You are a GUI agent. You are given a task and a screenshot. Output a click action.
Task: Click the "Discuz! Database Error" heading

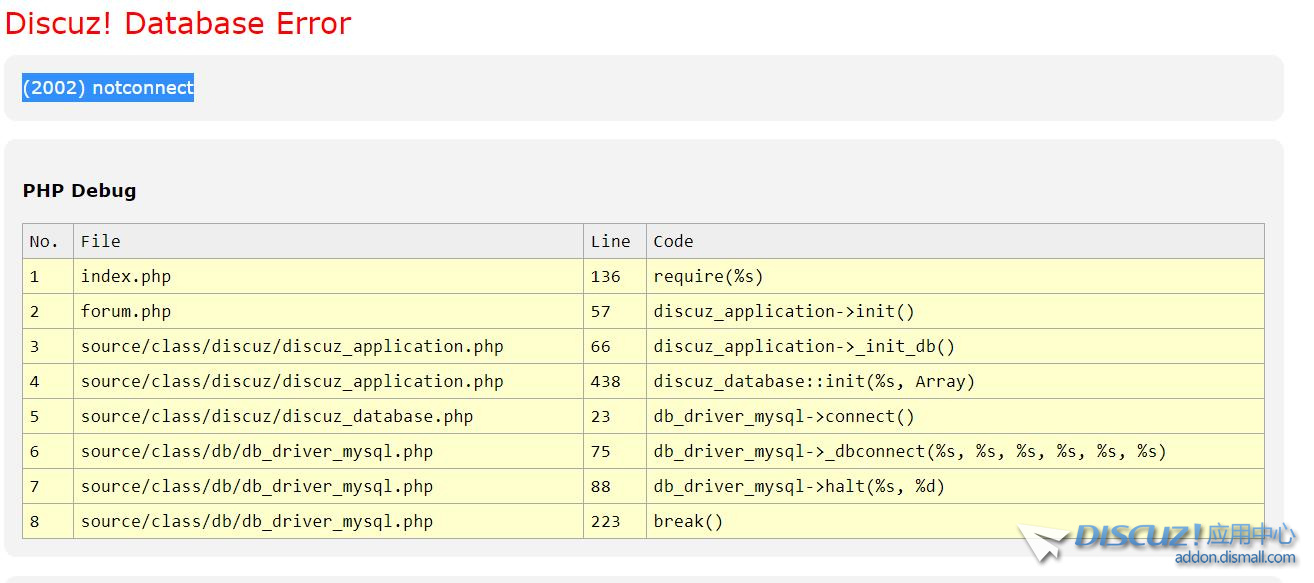pyautogui.click(x=178, y=23)
